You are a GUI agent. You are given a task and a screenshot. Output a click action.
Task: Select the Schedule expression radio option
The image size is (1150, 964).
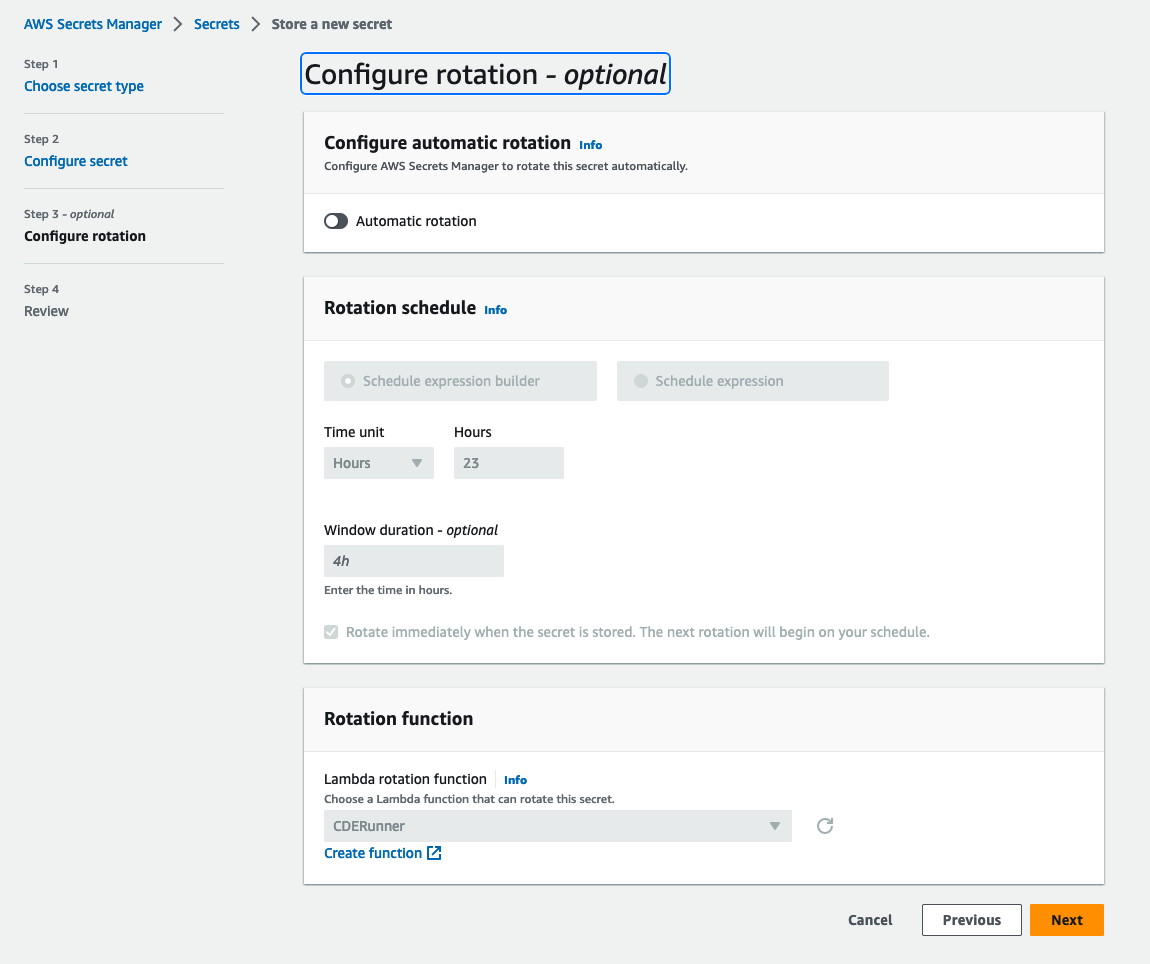[x=641, y=381]
